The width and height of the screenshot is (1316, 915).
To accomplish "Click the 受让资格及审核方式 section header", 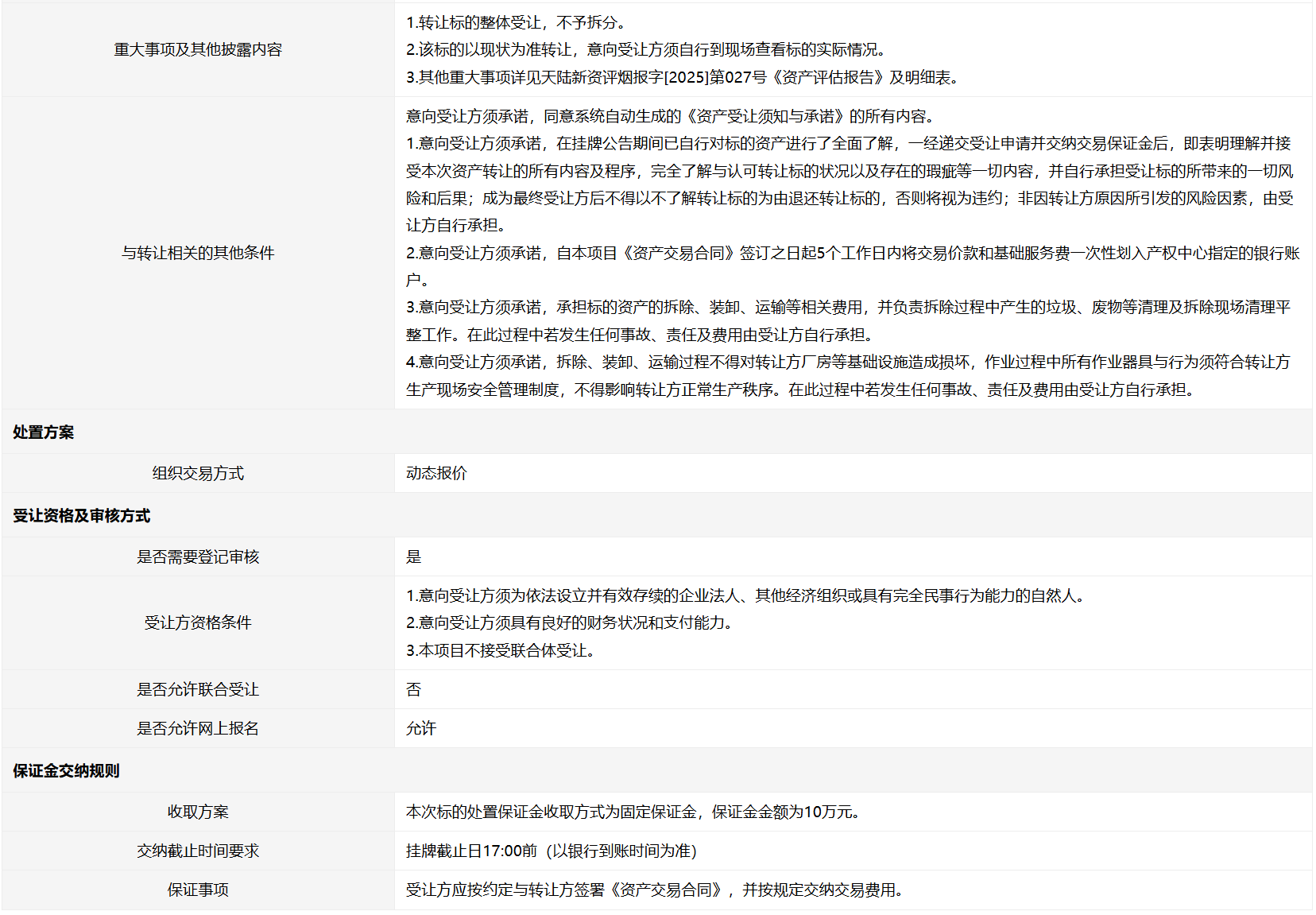I will pyautogui.click(x=81, y=515).
